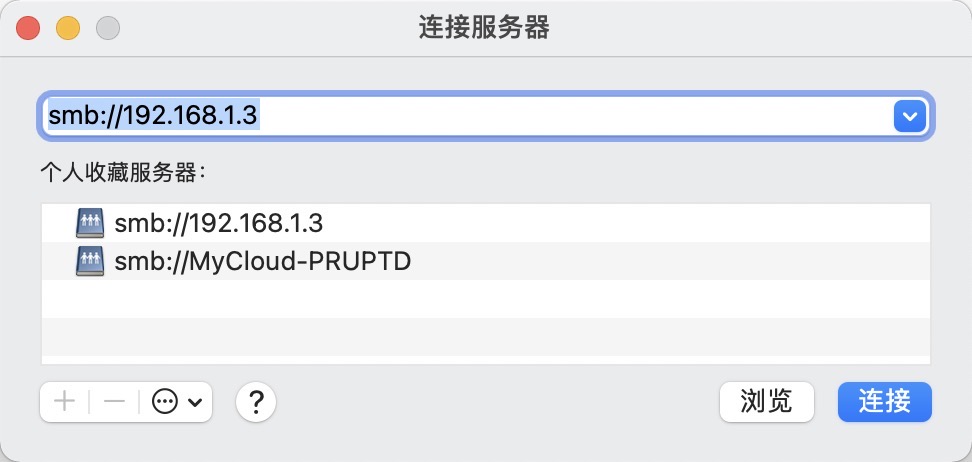Expand the recent servers dropdown arrow

coord(908,116)
